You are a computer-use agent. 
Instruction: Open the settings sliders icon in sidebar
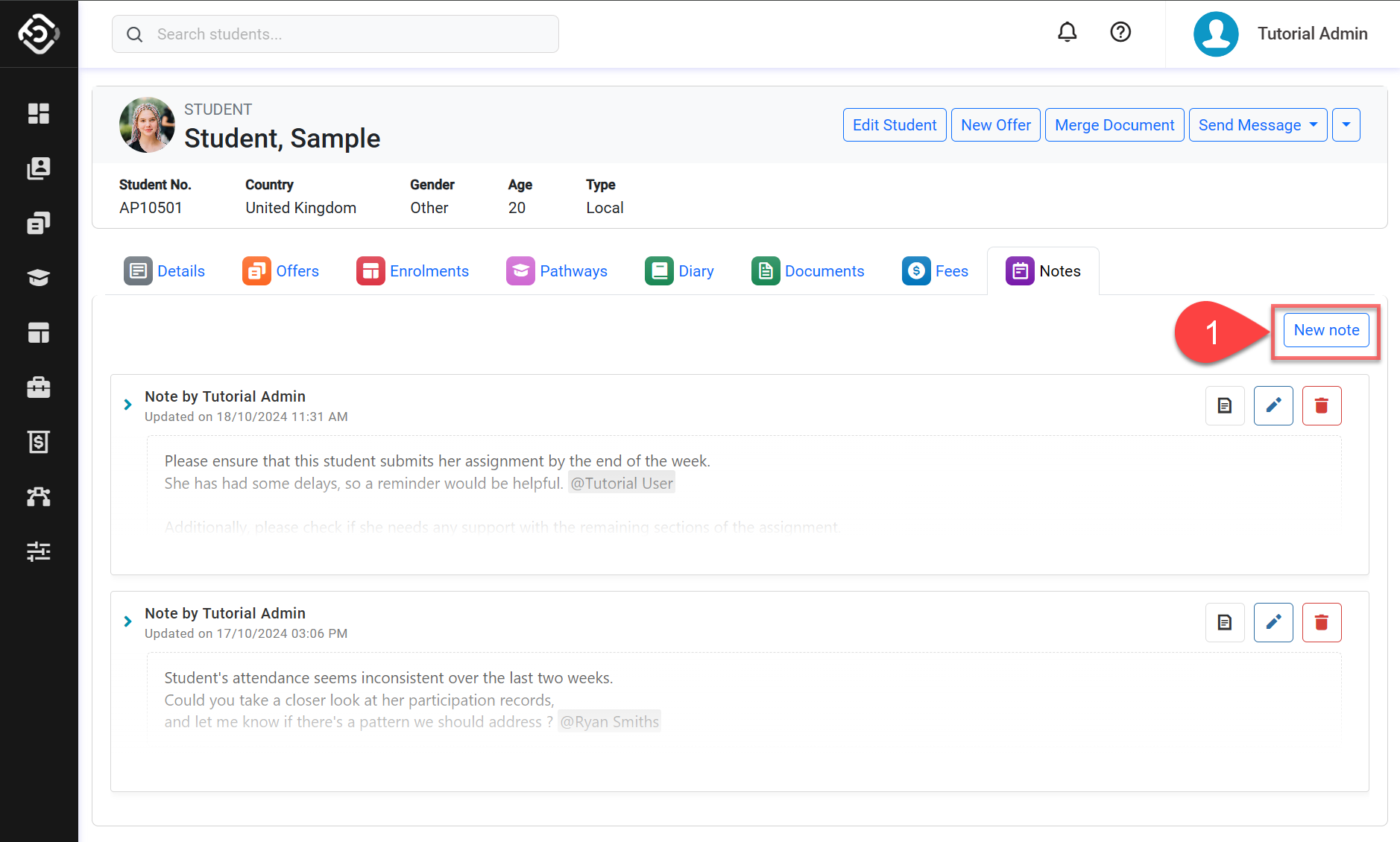pyautogui.click(x=39, y=551)
